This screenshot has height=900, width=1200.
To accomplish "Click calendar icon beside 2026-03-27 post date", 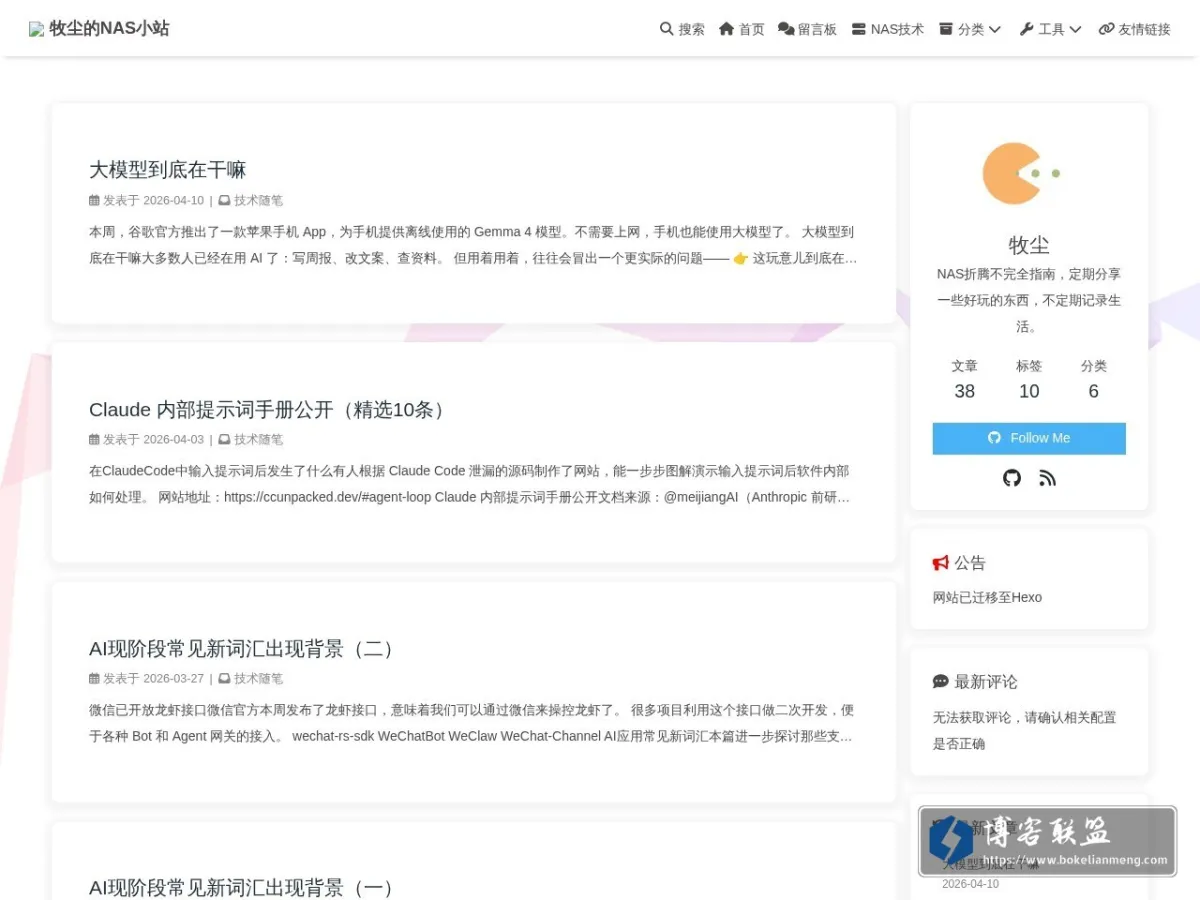I will click(94, 678).
